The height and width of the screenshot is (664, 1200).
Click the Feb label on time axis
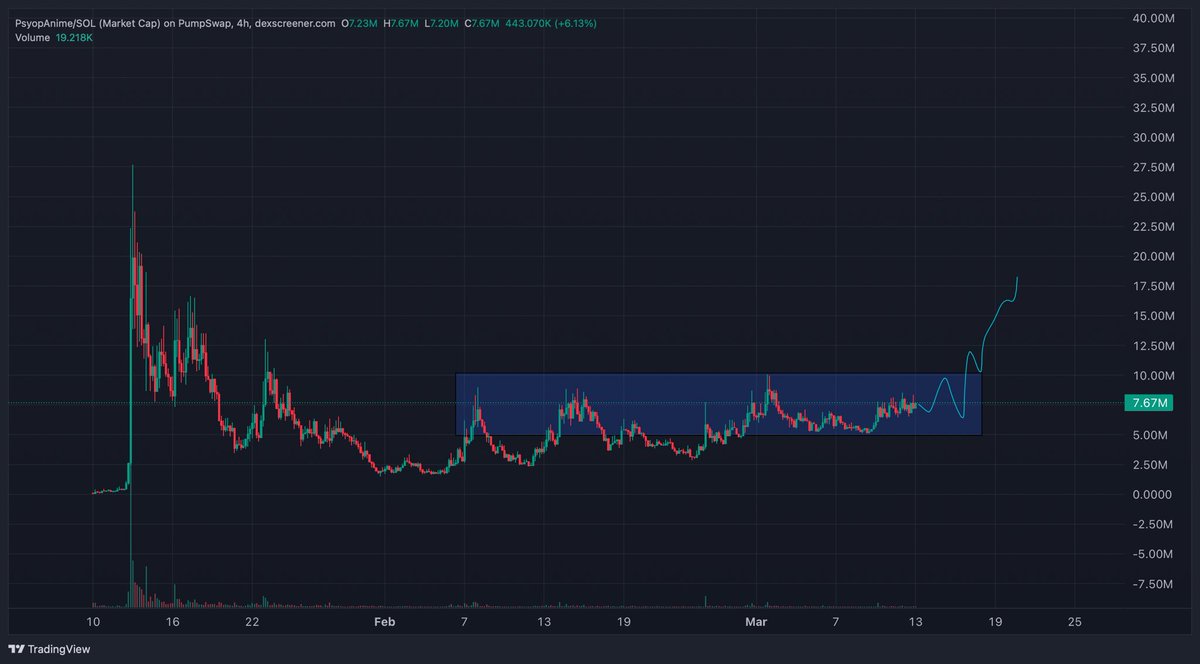click(384, 621)
